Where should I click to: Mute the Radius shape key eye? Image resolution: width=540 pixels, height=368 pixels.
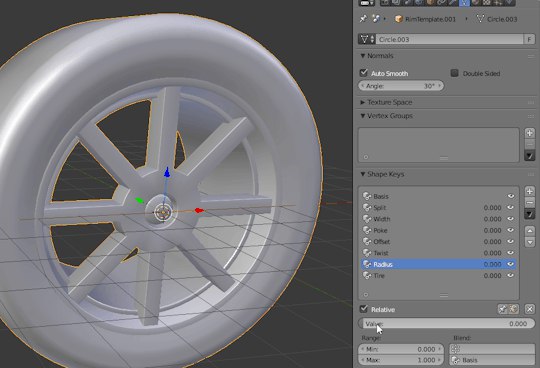511,264
